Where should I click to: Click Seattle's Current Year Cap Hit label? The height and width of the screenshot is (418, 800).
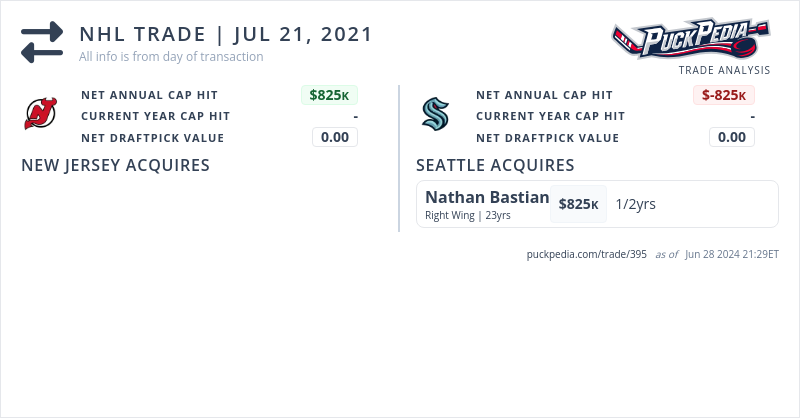coord(550,116)
